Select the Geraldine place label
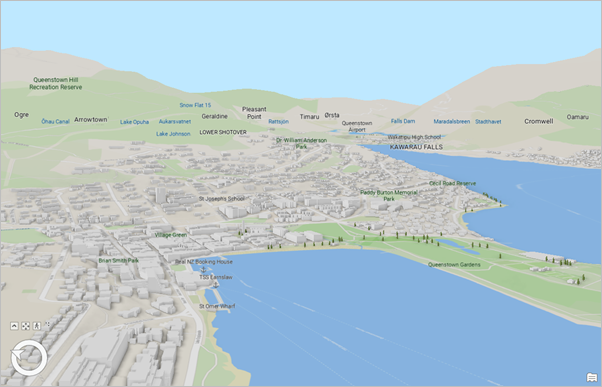This screenshot has width=602, height=387. pyautogui.click(x=215, y=116)
